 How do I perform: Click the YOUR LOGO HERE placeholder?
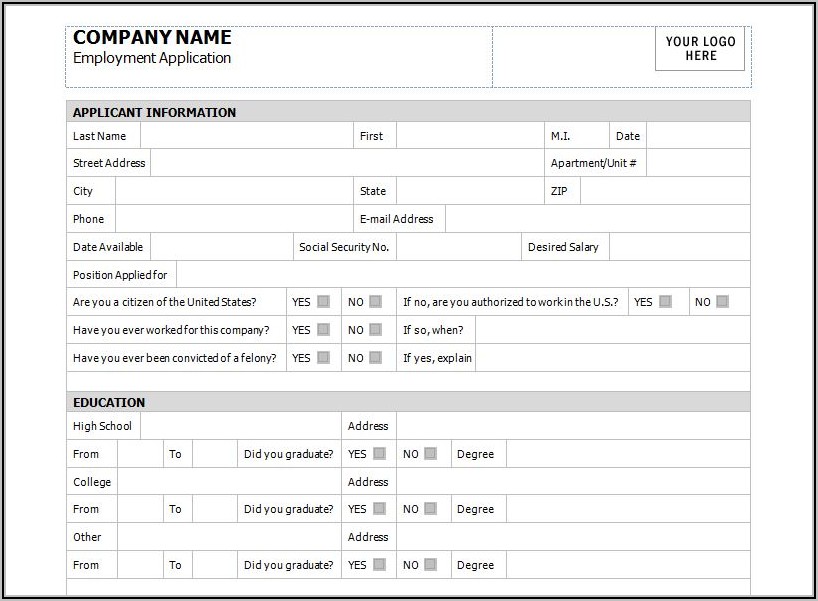(x=700, y=49)
